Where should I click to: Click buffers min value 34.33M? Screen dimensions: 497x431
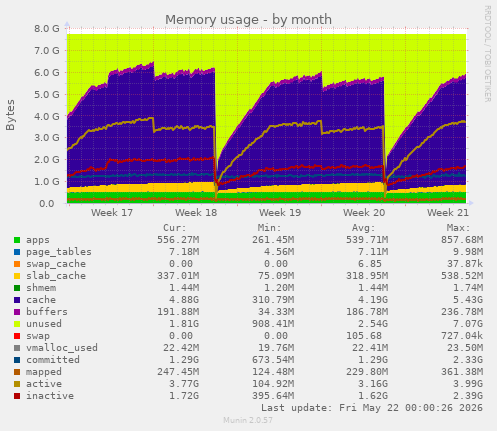click(276, 312)
